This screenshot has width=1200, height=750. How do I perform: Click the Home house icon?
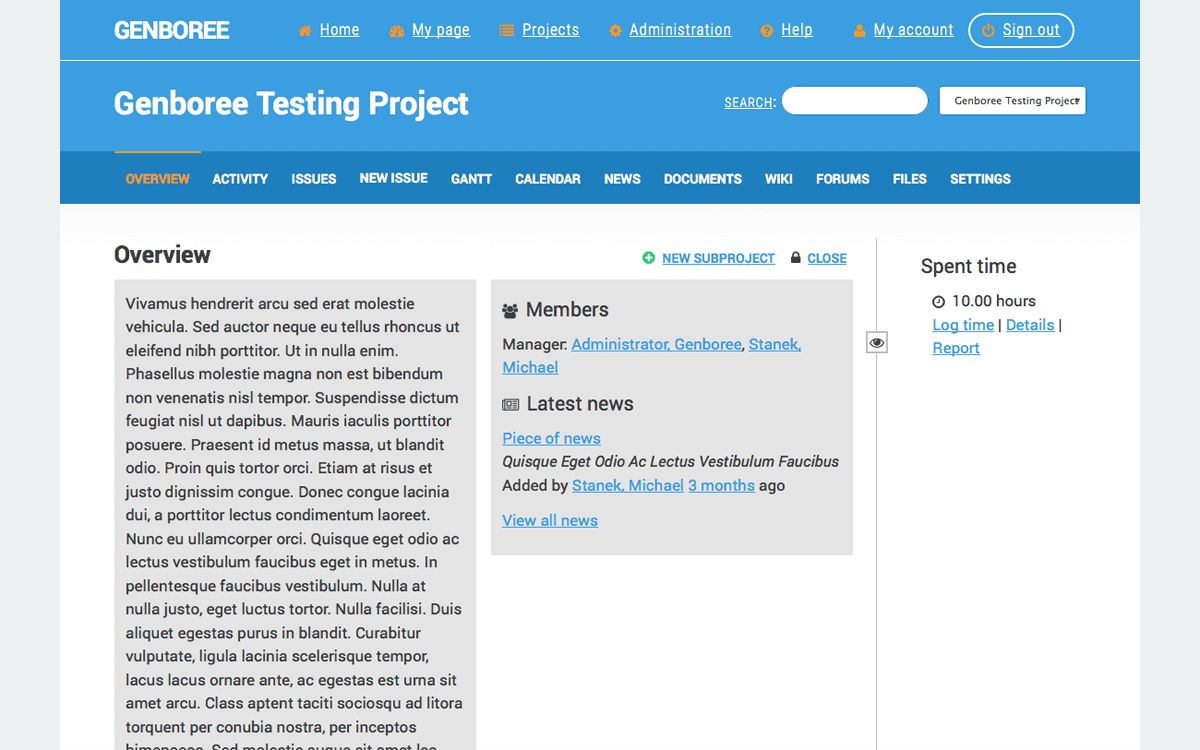pyautogui.click(x=305, y=31)
